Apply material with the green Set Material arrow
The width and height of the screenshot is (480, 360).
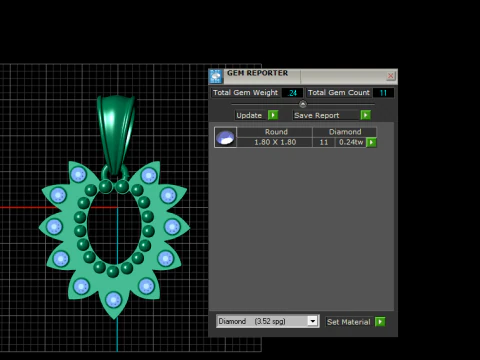click(380, 322)
